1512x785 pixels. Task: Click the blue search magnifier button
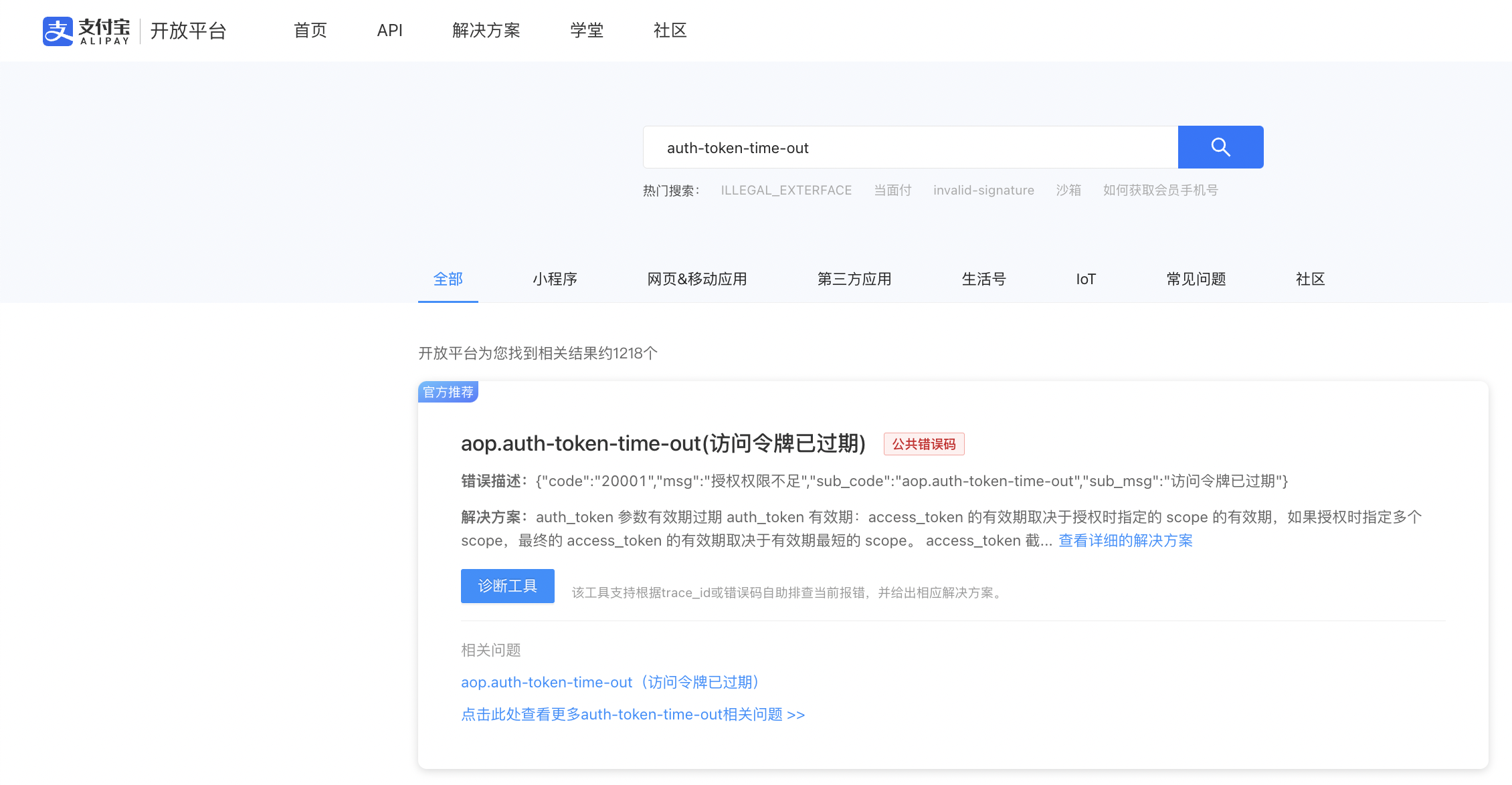click(1220, 147)
